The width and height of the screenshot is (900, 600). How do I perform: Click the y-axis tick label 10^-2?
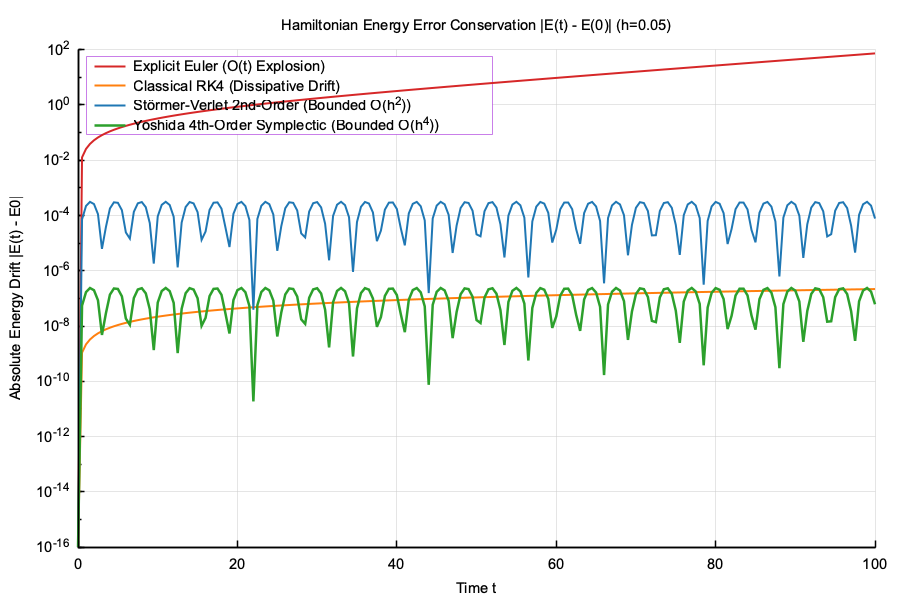[x=56, y=160]
